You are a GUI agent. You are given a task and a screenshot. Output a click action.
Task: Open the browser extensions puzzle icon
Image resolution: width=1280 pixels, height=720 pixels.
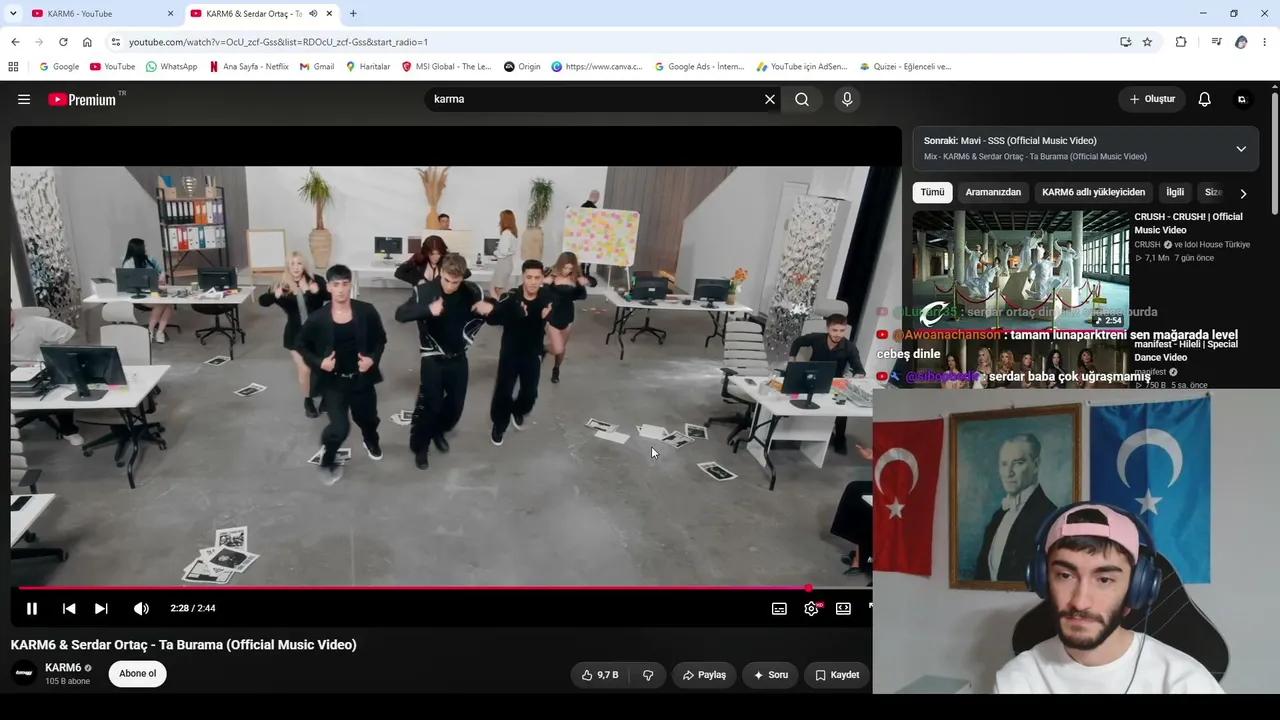tap(1181, 42)
